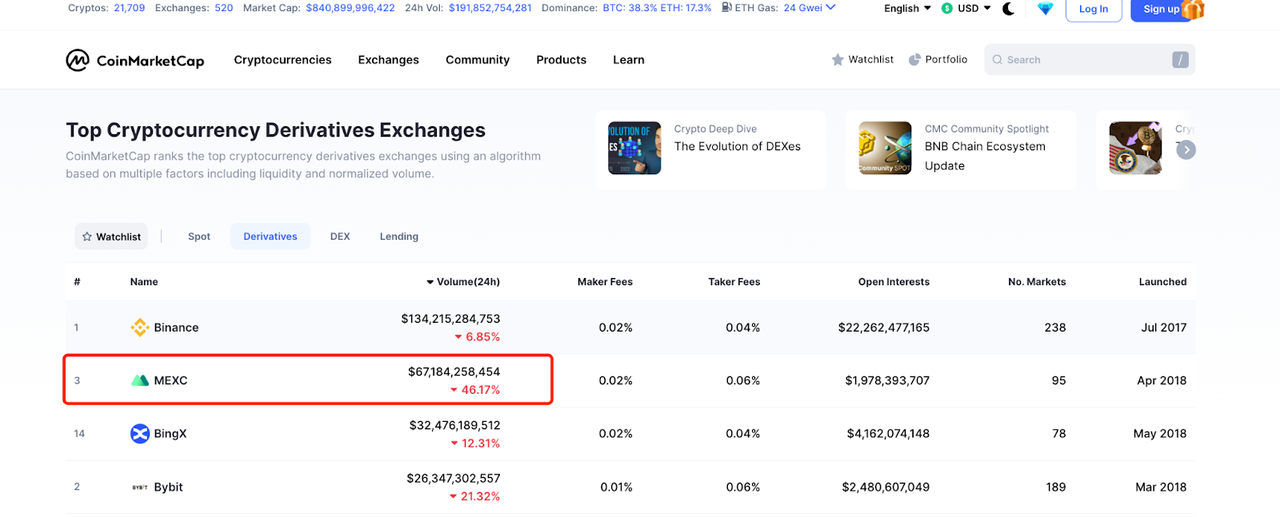The height and width of the screenshot is (517, 1280).
Task: Click the Portfolio pie chart icon
Action: (x=914, y=60)
